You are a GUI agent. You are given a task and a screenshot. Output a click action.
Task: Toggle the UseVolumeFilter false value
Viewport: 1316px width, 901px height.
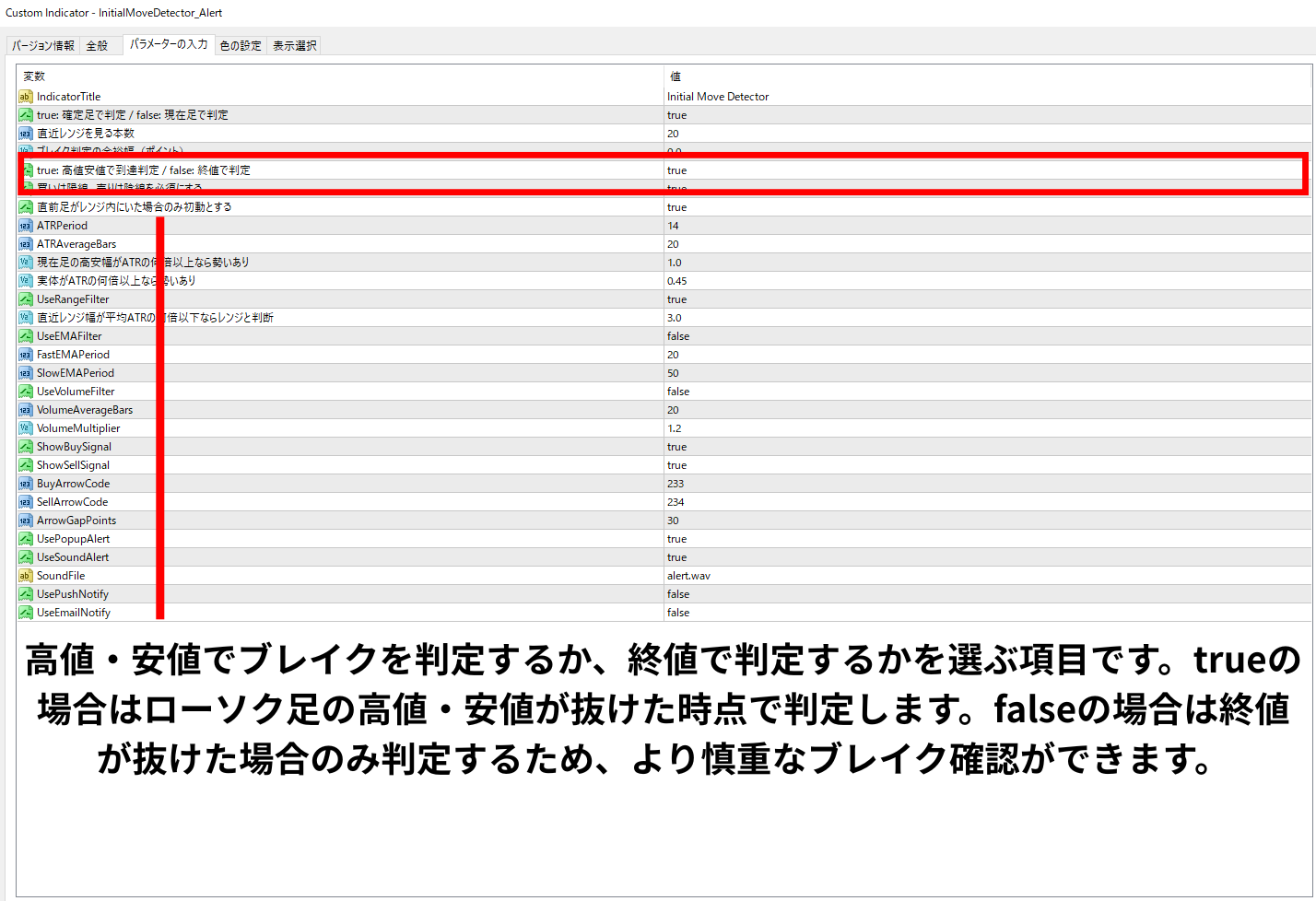(678, 392)
